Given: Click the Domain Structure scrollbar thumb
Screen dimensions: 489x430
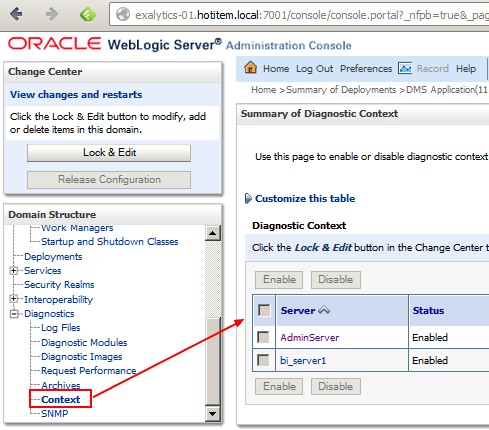Looking at the screenshot, I should point(213,361).
